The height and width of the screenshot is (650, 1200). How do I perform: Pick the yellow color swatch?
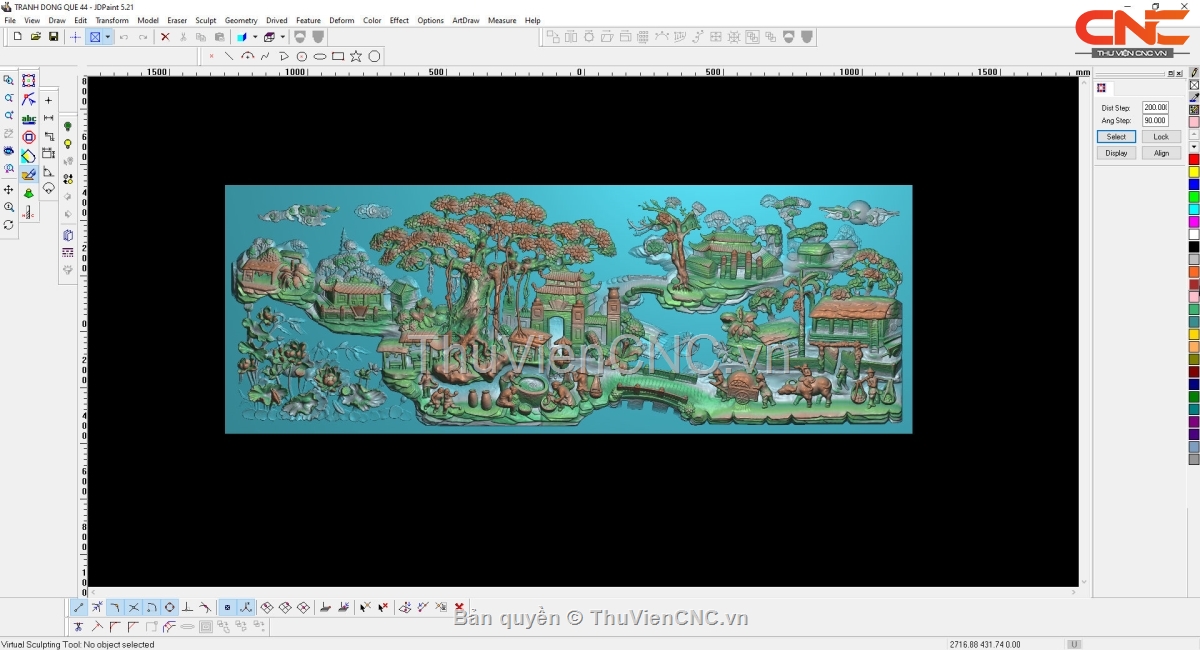tap(1194, 172)
